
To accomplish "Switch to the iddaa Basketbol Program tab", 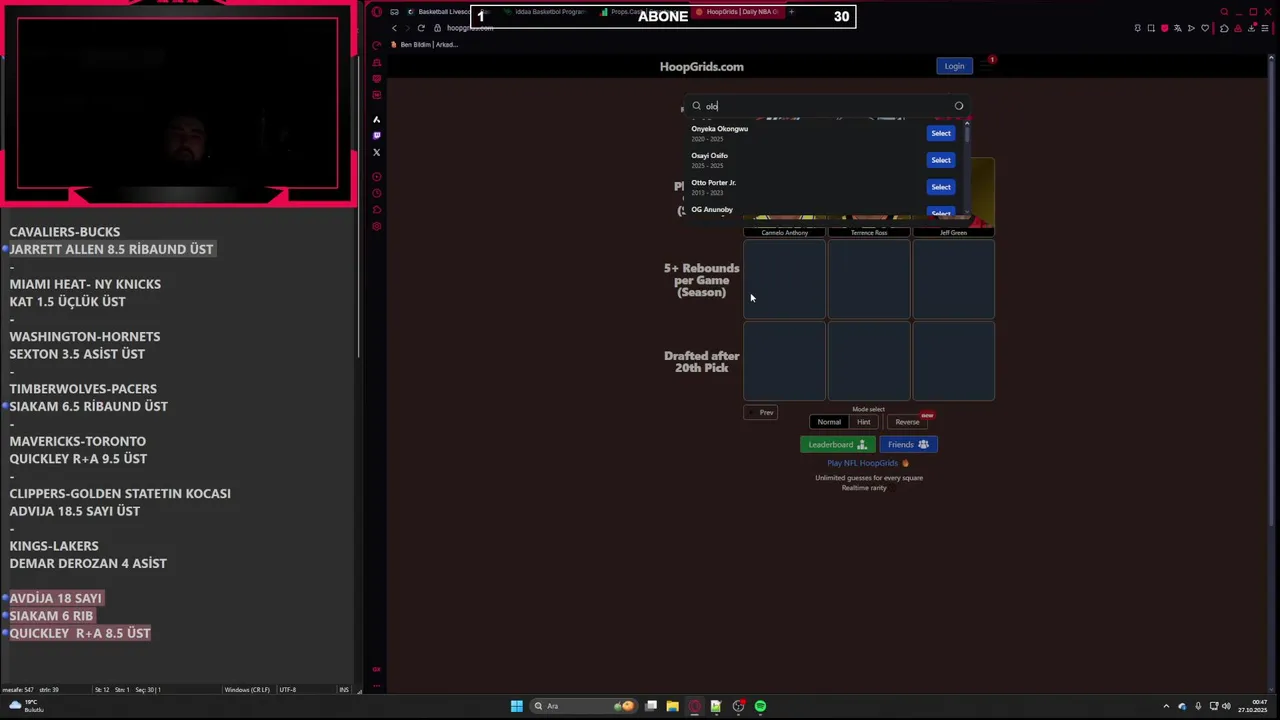I will [547, 12].
